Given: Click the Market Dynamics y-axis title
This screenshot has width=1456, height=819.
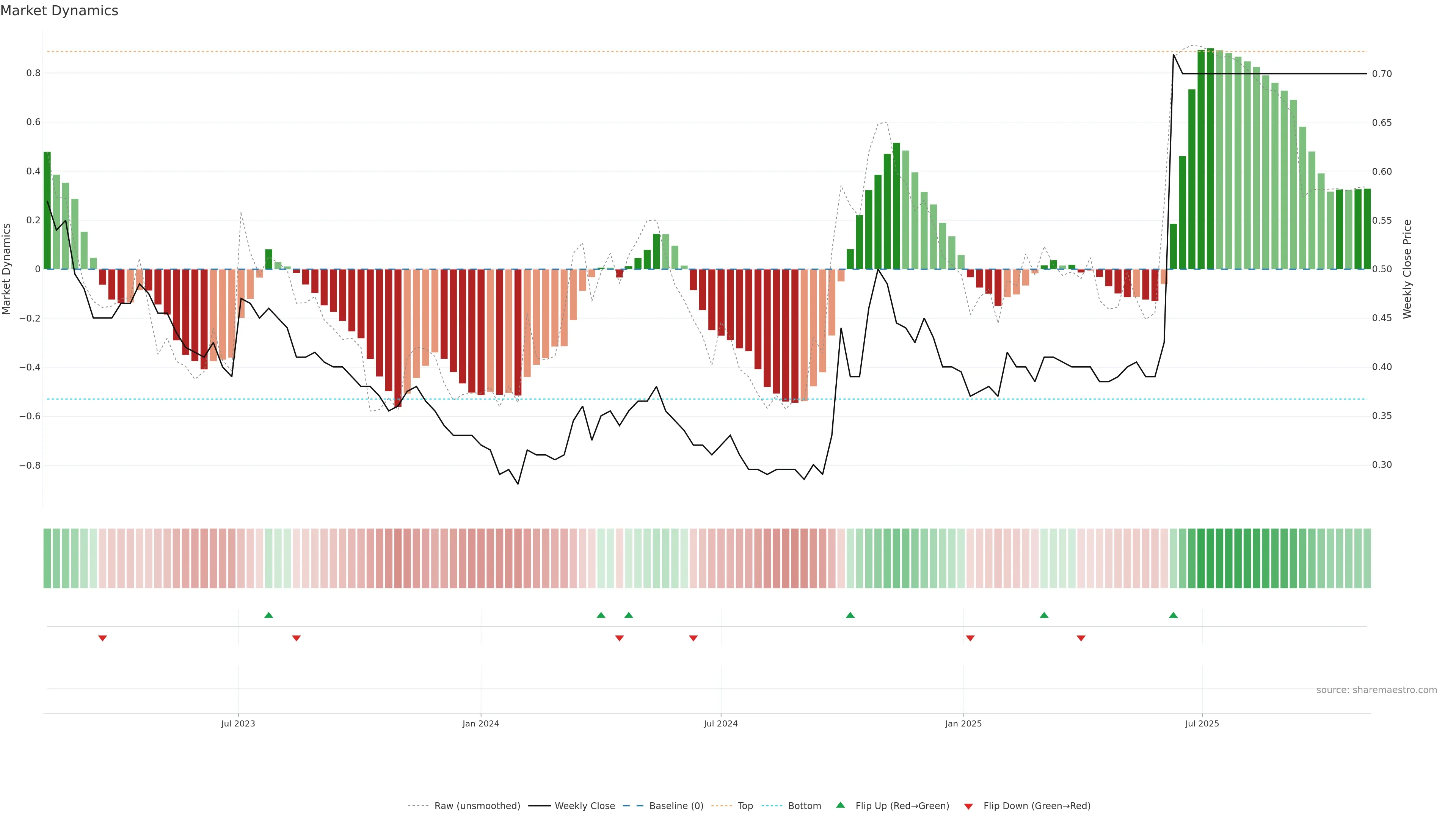Looking at the screenshot, I should 7,269.
